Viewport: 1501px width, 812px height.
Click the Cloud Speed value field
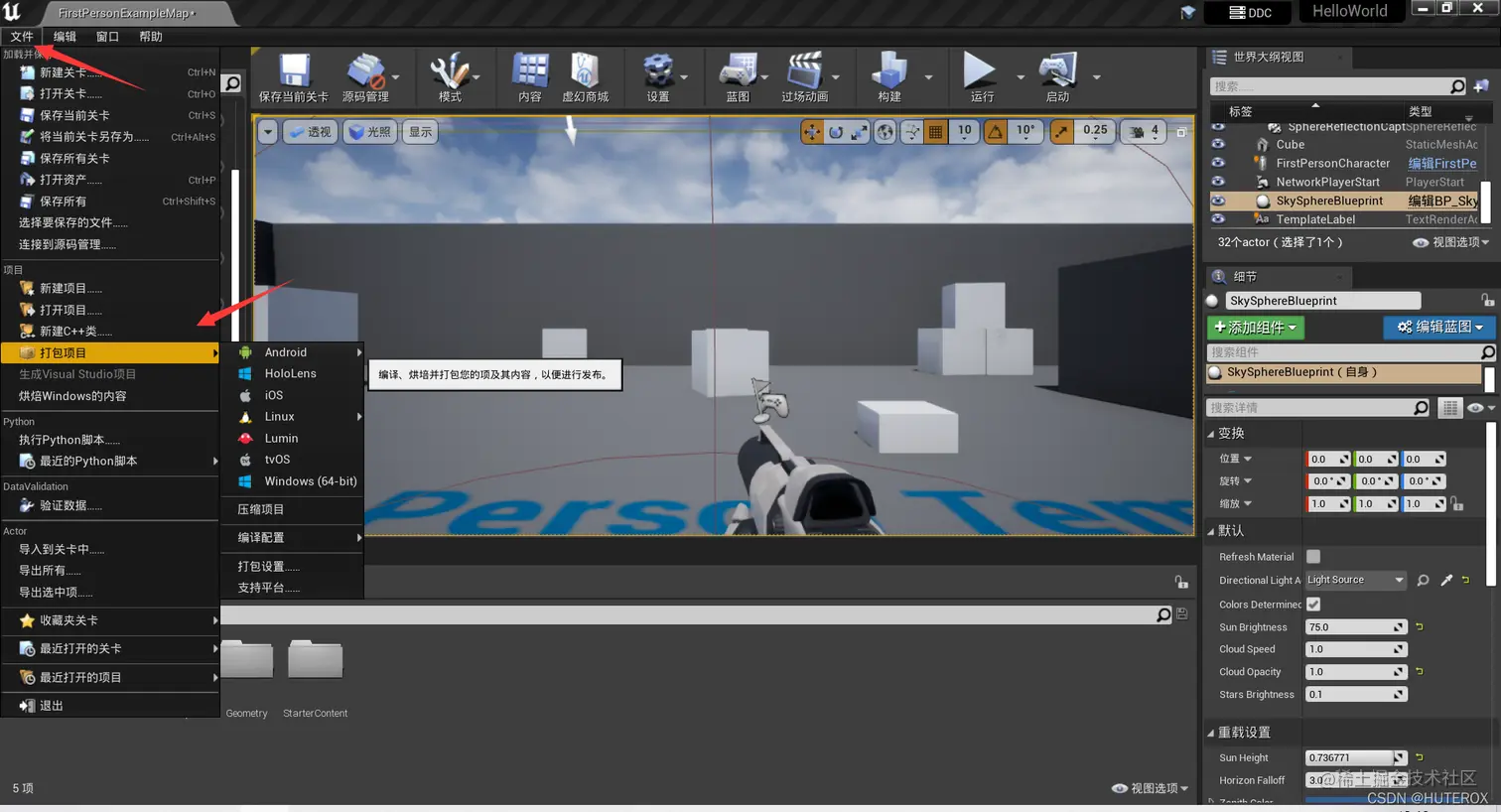pos(1355,649)
